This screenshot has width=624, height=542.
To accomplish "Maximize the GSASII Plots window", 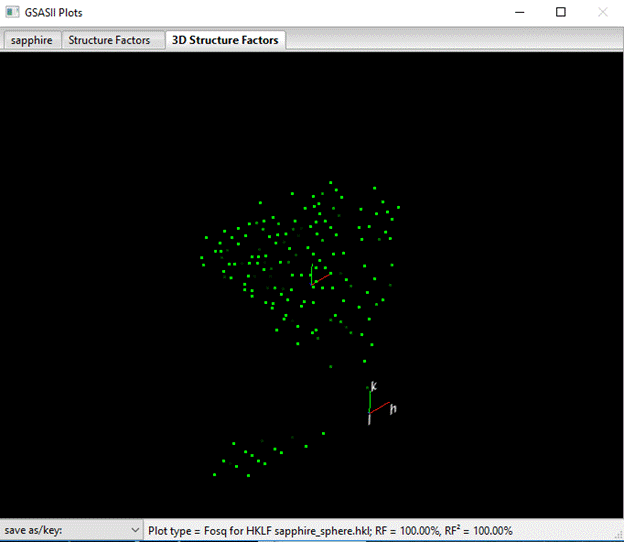I will point(561,12).
